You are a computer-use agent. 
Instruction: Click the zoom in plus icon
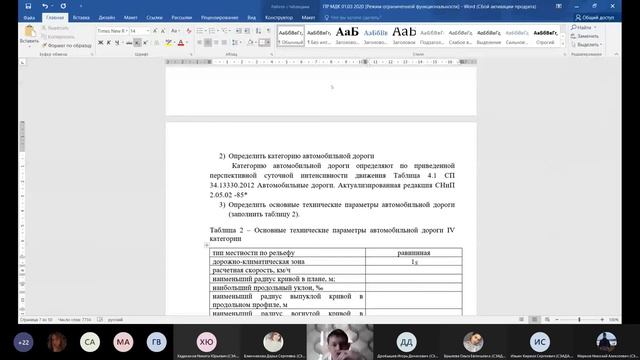(x=602, y=320)
